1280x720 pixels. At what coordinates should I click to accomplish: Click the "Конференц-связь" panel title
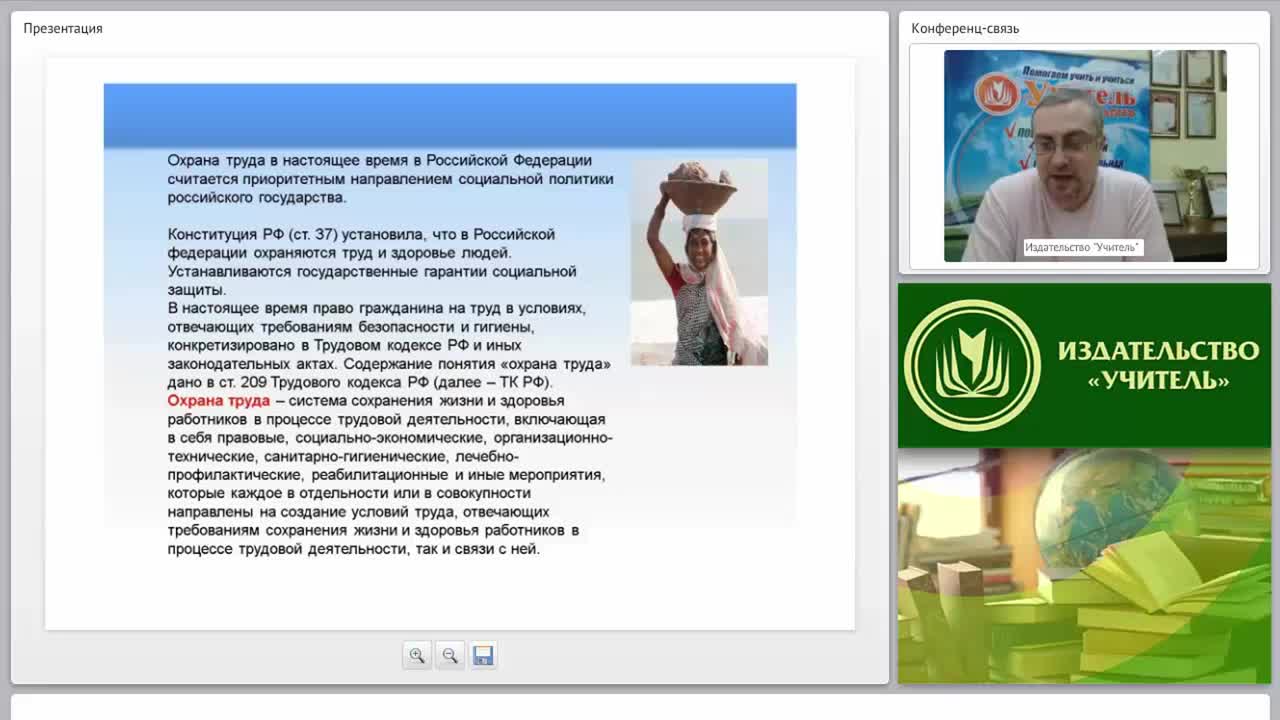click(965, 28)
